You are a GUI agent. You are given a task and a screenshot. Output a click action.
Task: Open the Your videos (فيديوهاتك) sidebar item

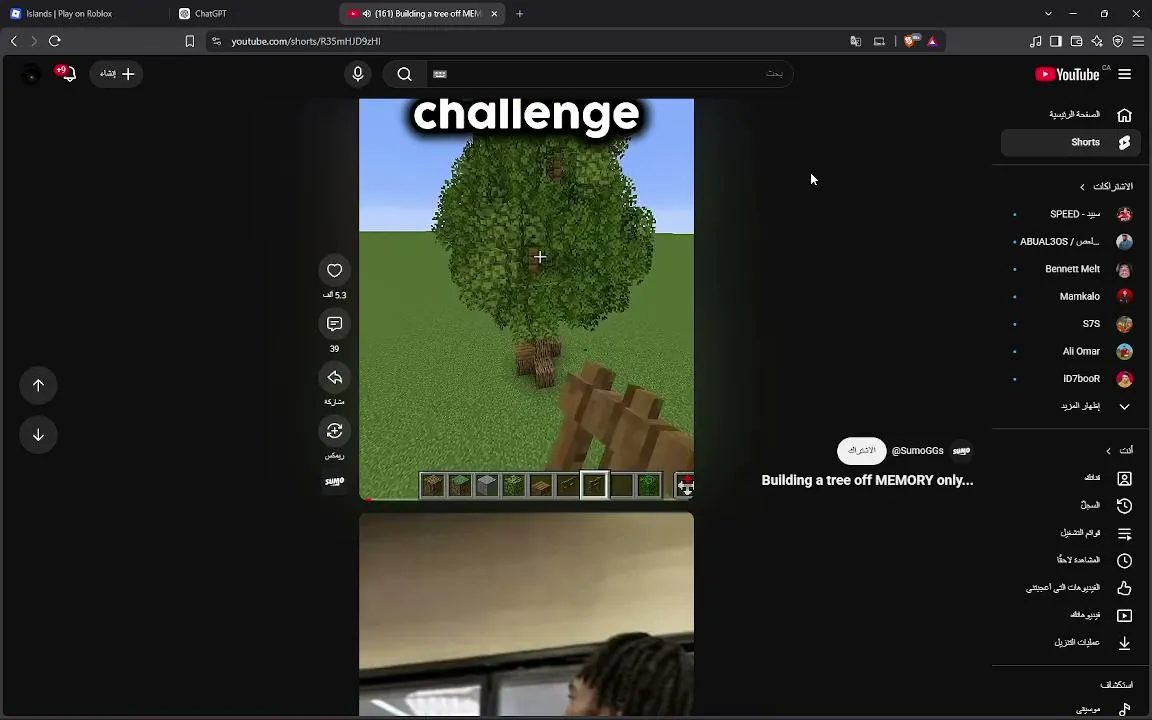pos(1071,616)
